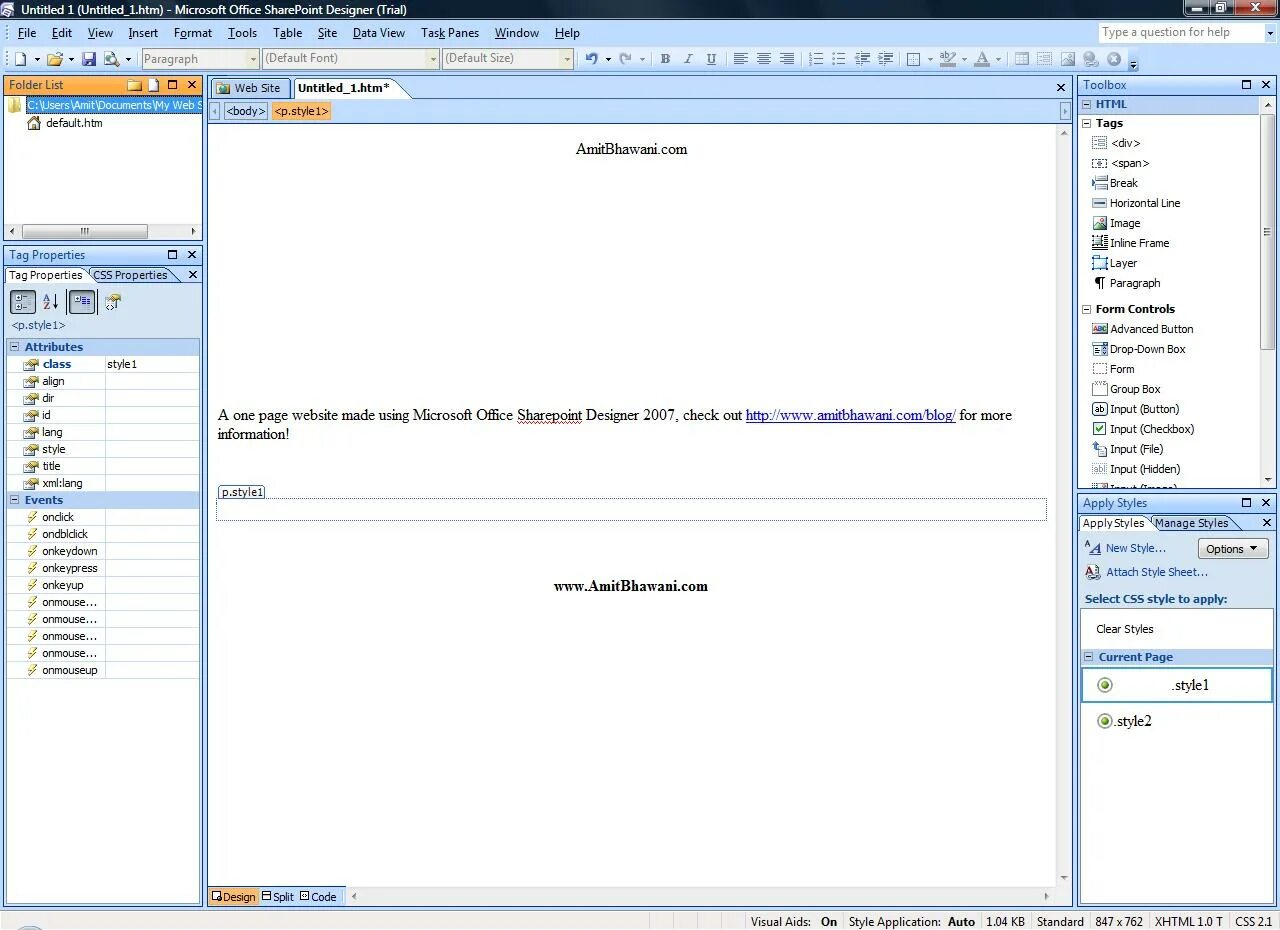This screenshot has height=930, width=1280.
Task: Switch to the Manage Styles tab
Action: 1191,523
